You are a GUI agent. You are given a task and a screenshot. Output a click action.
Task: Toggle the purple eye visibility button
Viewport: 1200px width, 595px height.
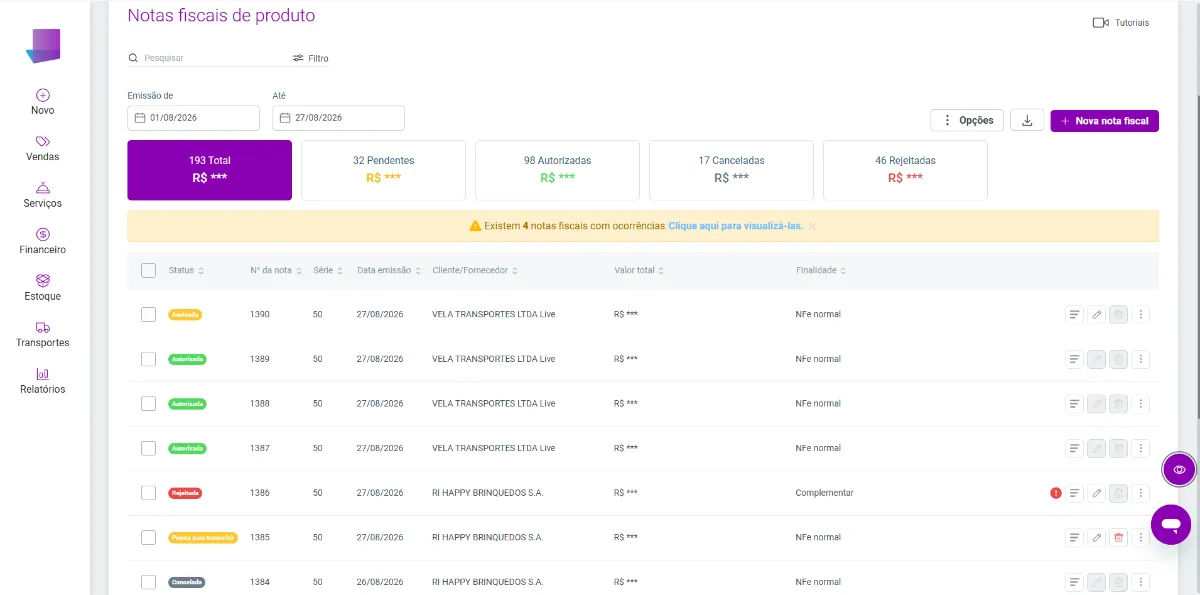[x=1180, y=469]
